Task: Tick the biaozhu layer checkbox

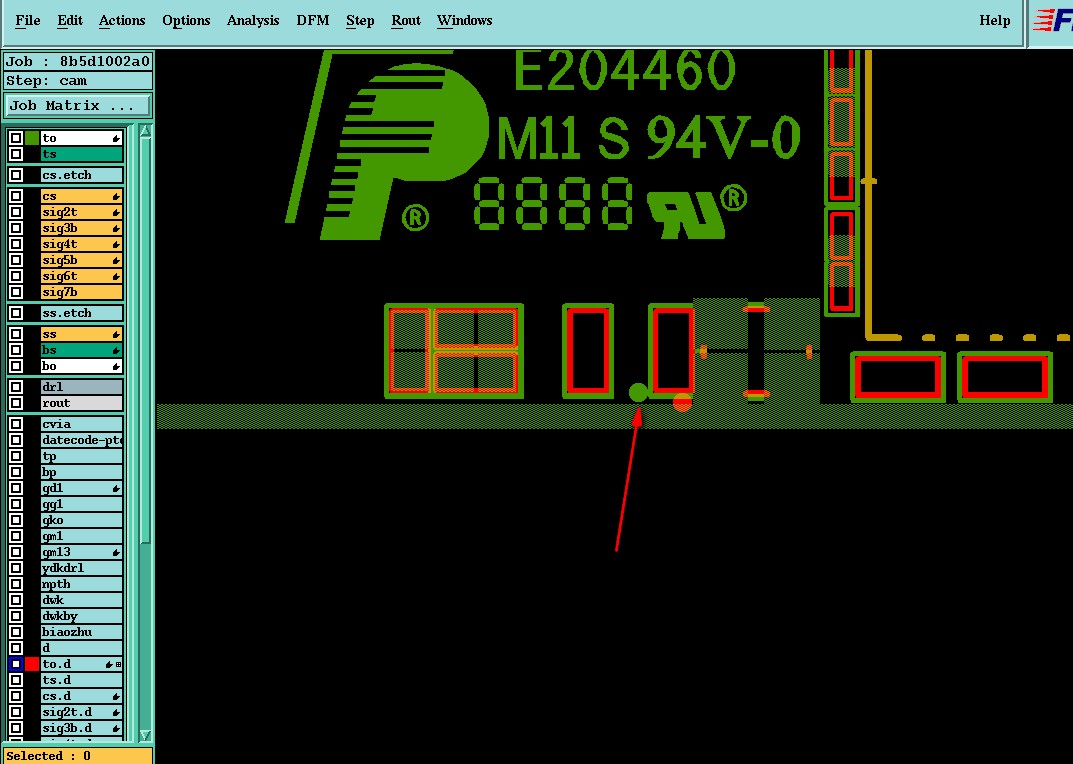Action: coord(16,632)
